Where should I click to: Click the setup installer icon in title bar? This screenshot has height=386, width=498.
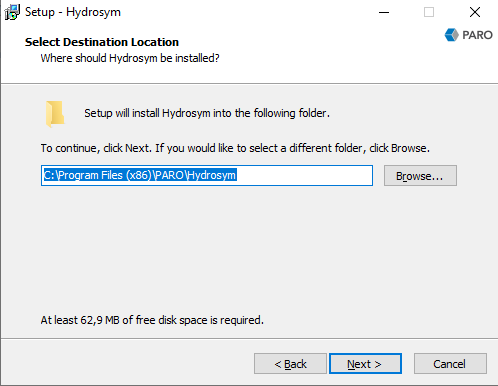click(12, 12)
